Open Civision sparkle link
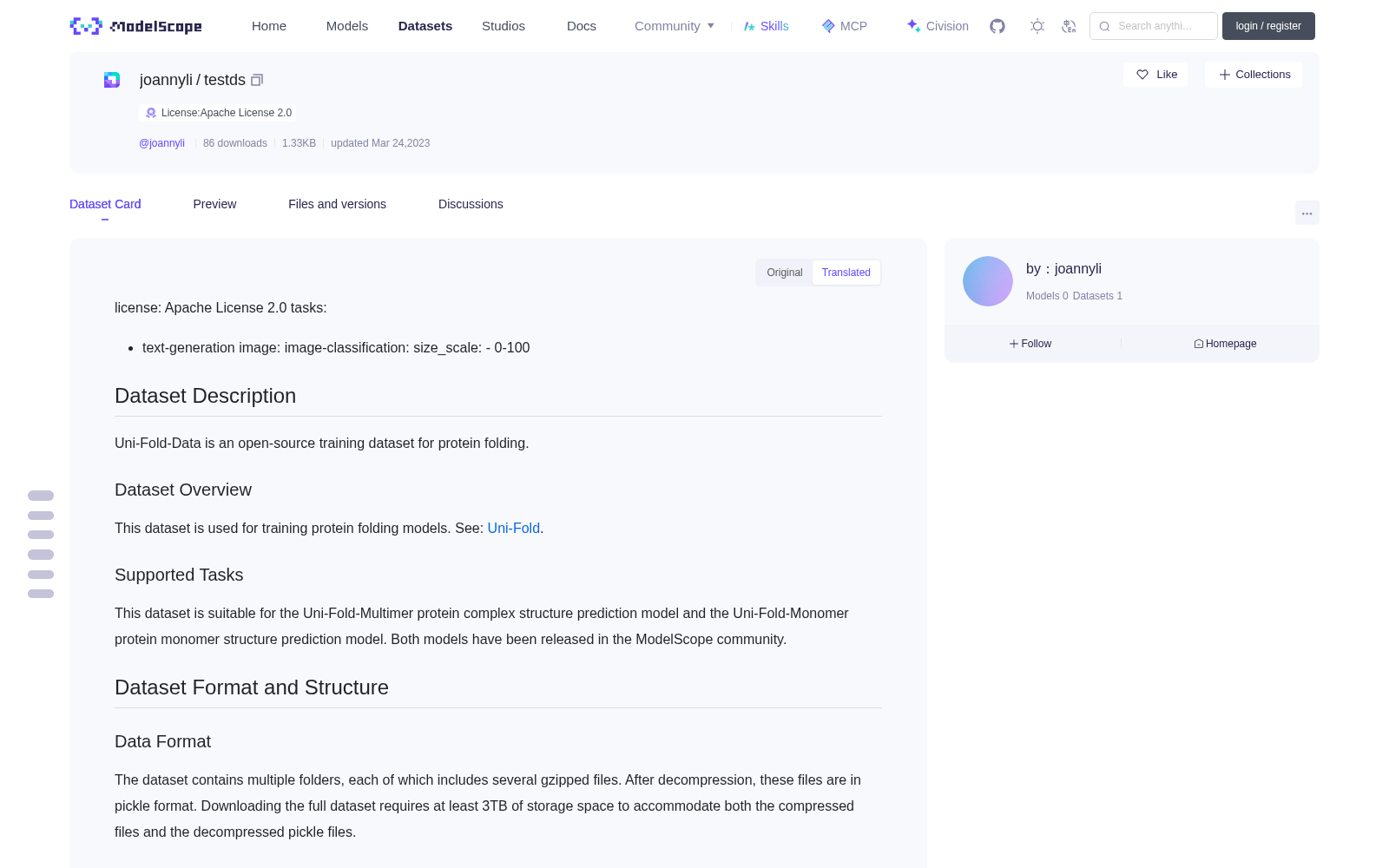1389x868 pixels. pyautogui.click(x=938, y=26)
